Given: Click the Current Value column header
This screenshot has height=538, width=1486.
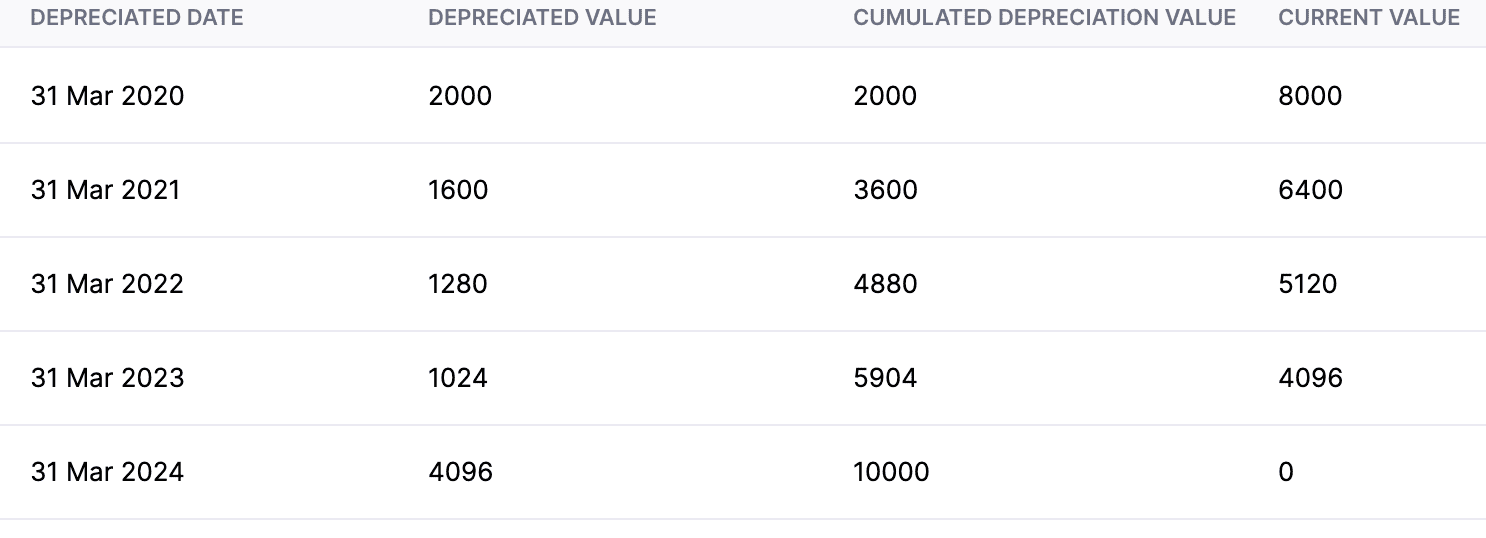Looking at the screenshot, I should click(x=1369, y=18).
